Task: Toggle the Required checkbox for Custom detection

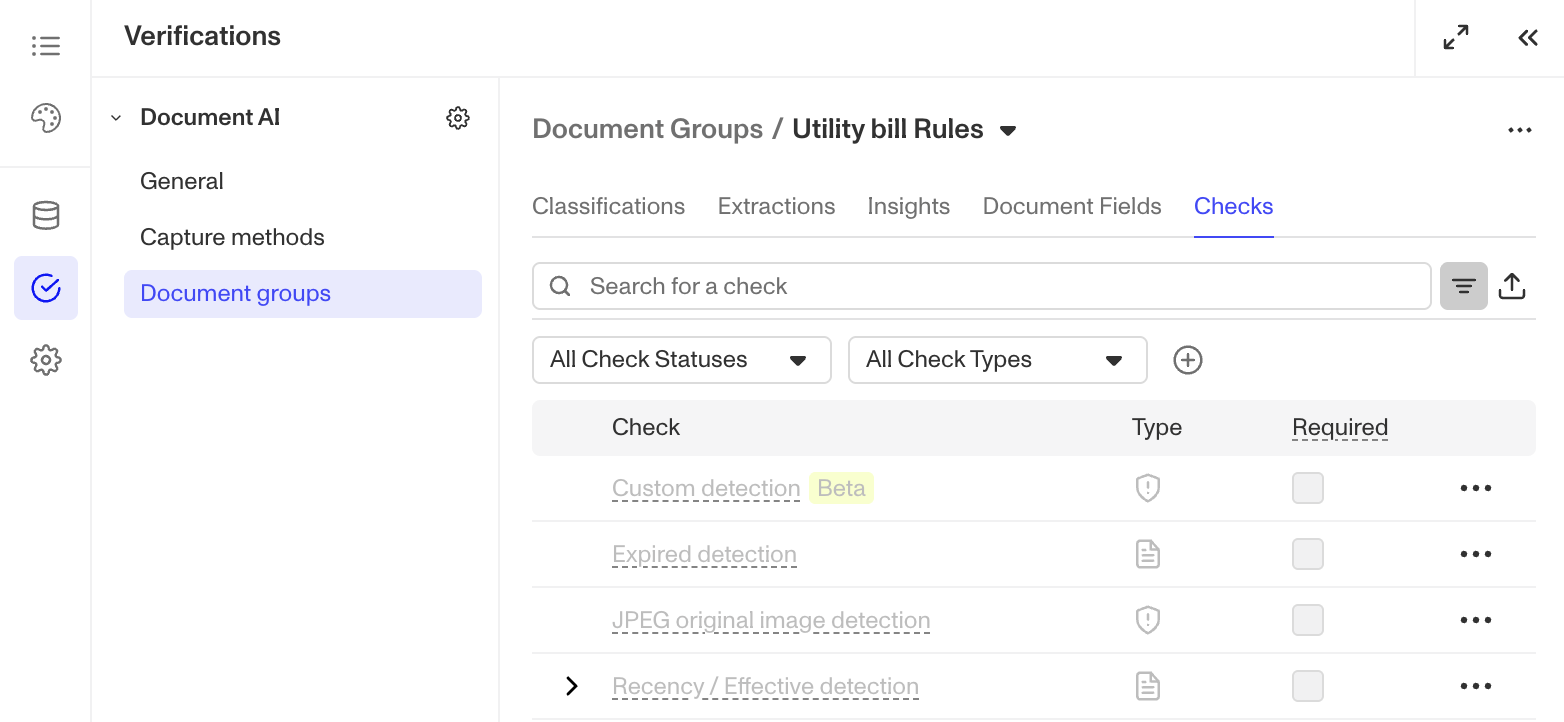Action: pos(1308,488)
